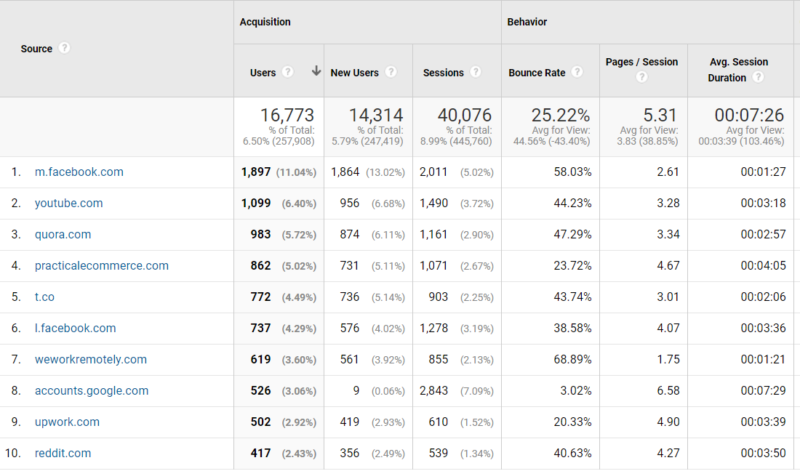Select the total Sessions value 40,076

[464, 115]
